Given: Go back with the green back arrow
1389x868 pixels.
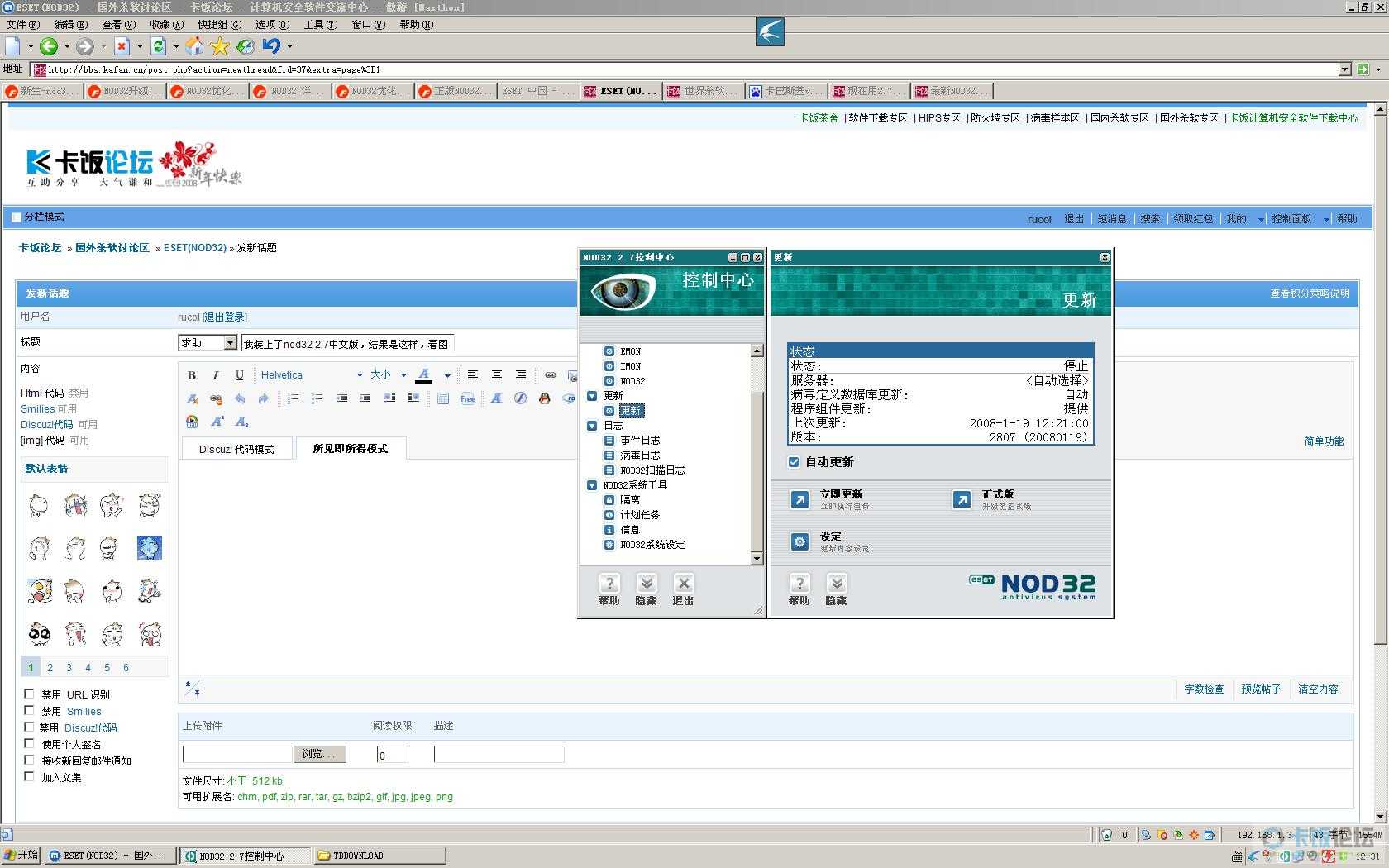Looking at the screenshot, I should coord(49,46).
